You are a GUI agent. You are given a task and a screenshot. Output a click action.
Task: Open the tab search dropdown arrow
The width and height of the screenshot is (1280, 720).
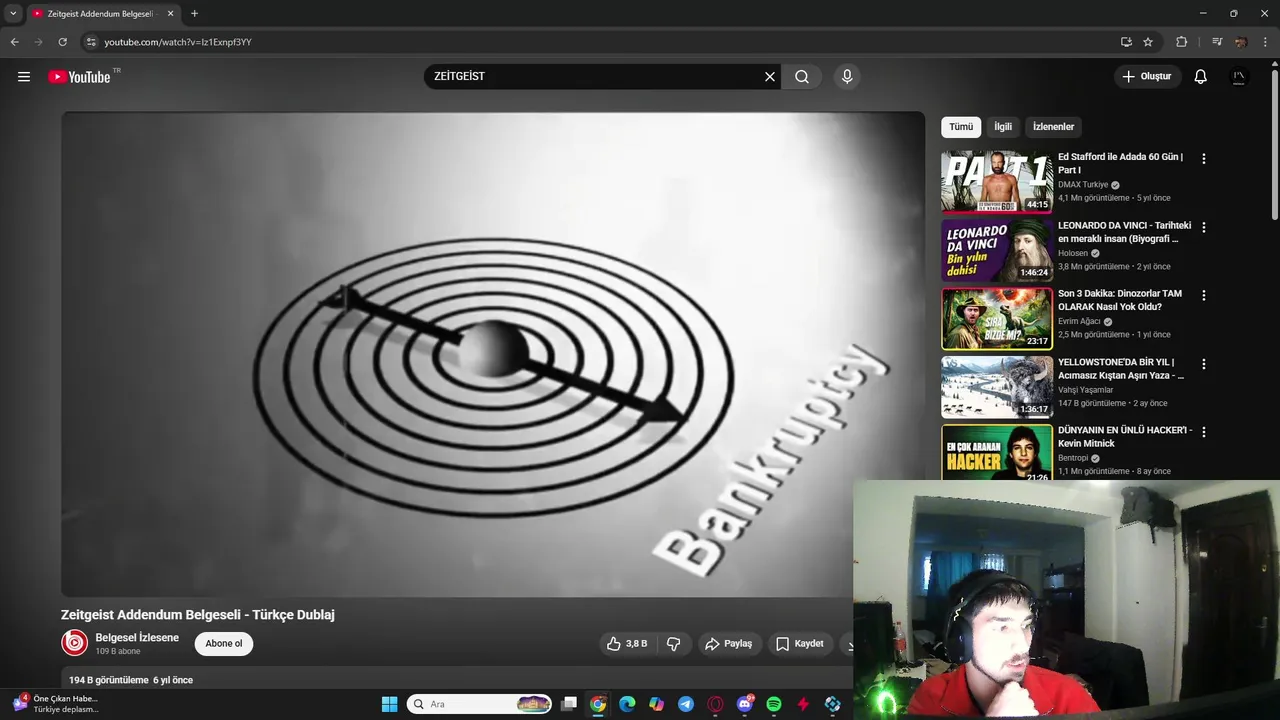tap(13, 14)
